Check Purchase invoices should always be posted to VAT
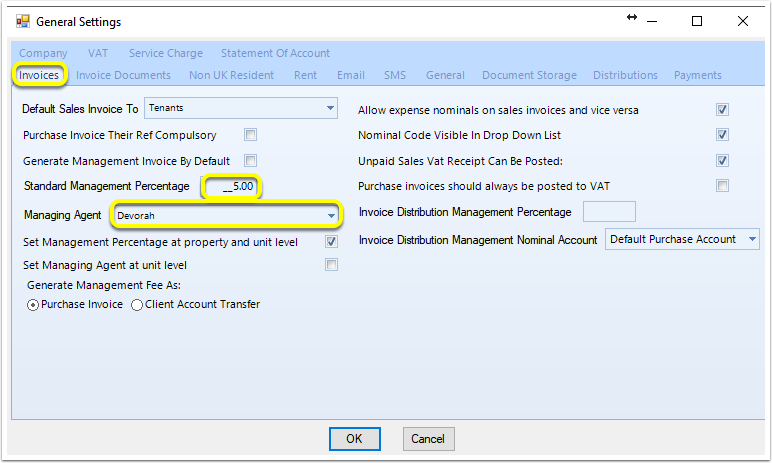 click(722, 186)
